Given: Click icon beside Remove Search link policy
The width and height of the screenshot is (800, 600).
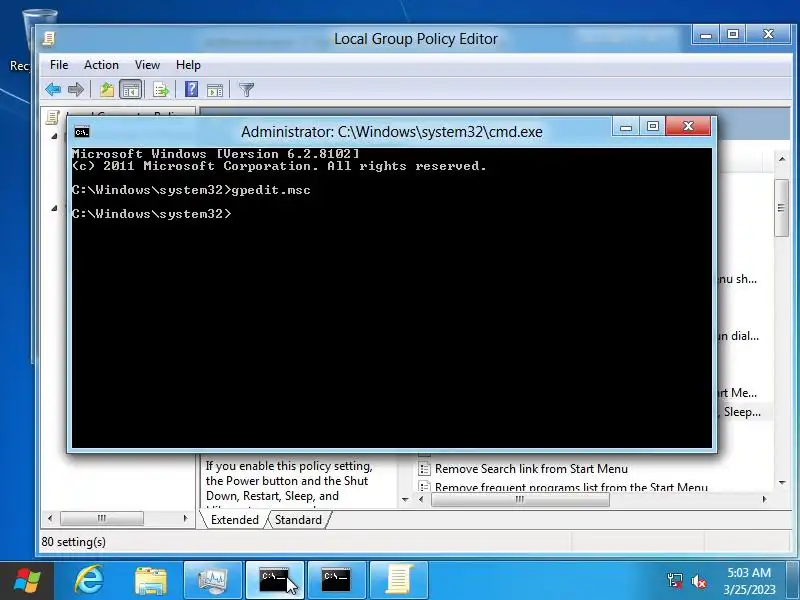Looking at the screenshot, I should [x=423, y=468].
